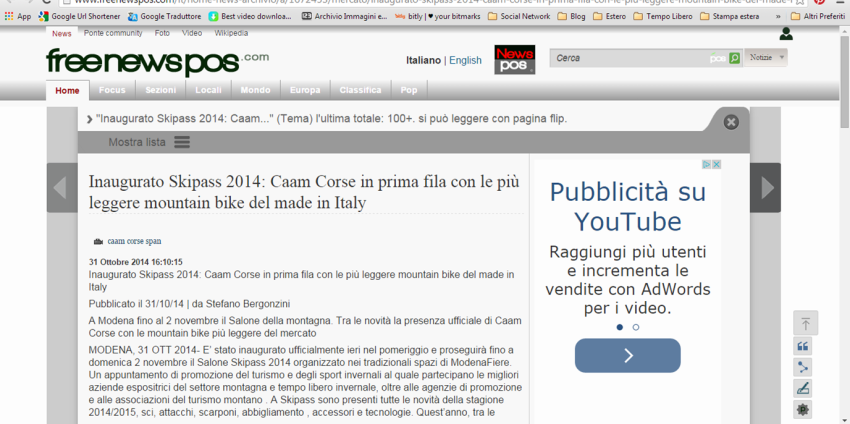The height and width of the screenshot is (424, 850).
Task: Open Archivio Immagini bookmark
Action: (x=345, y=16)
